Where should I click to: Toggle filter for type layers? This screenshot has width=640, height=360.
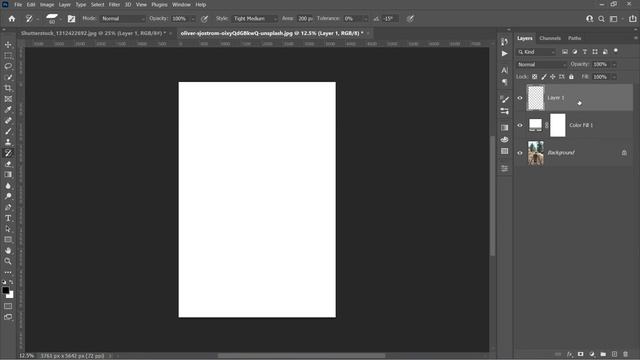(x=585, y=52)
